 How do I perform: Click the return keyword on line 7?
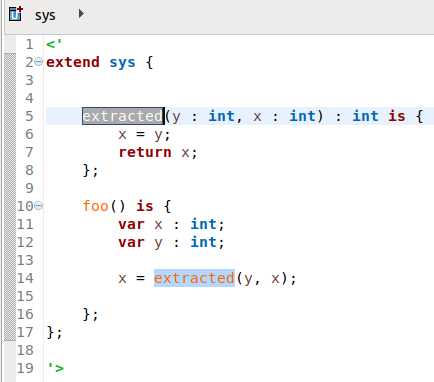click(145, 152)
